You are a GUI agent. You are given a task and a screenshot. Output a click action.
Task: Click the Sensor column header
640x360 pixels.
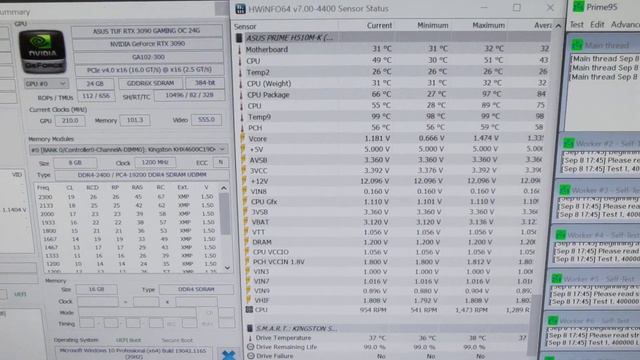click(x=245, y=27)
